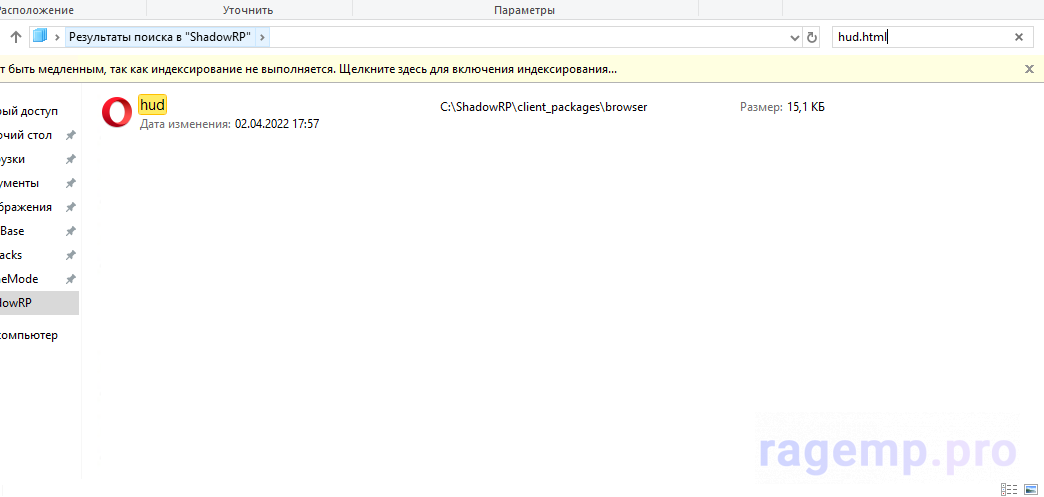Click the Up arrow navigation button
This screenshot has width=1044, height=497.
click(x=16, y=37)
